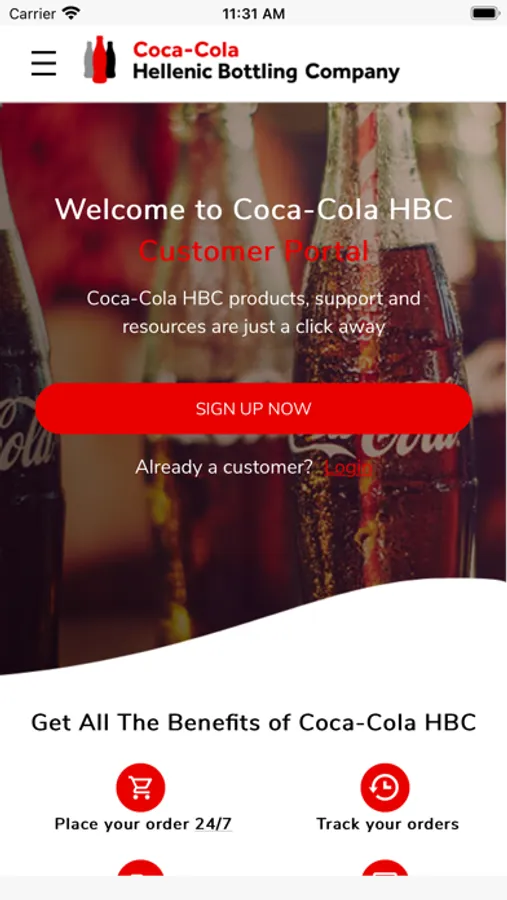Image resolution: width=507 pixels, height=900 pixels.
Task: Tap the Coca-Cola bottles logo icon
Action: point(100,60)
